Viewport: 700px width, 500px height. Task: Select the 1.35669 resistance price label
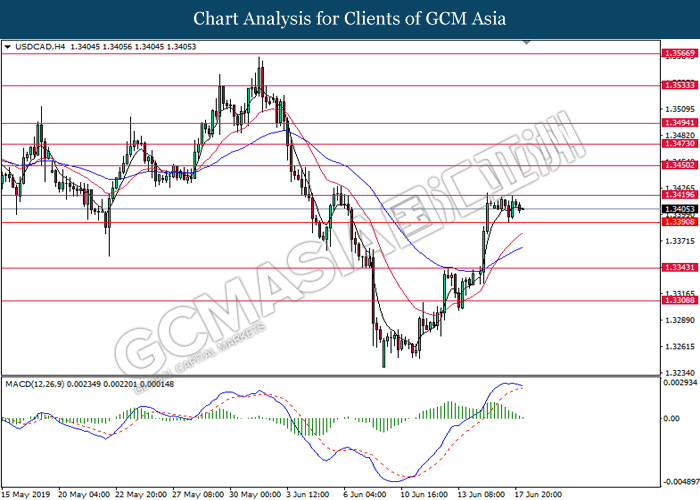(679, 54)
